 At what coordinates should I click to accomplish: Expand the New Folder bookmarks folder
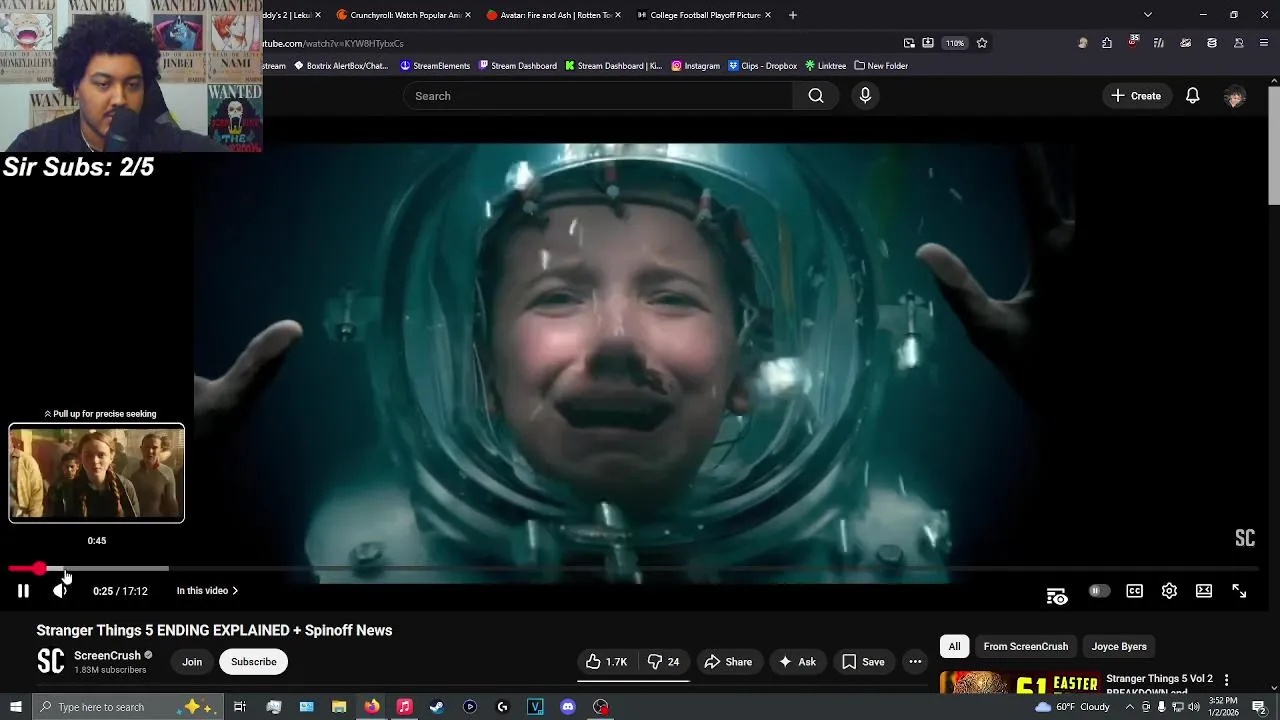(881, 66)
